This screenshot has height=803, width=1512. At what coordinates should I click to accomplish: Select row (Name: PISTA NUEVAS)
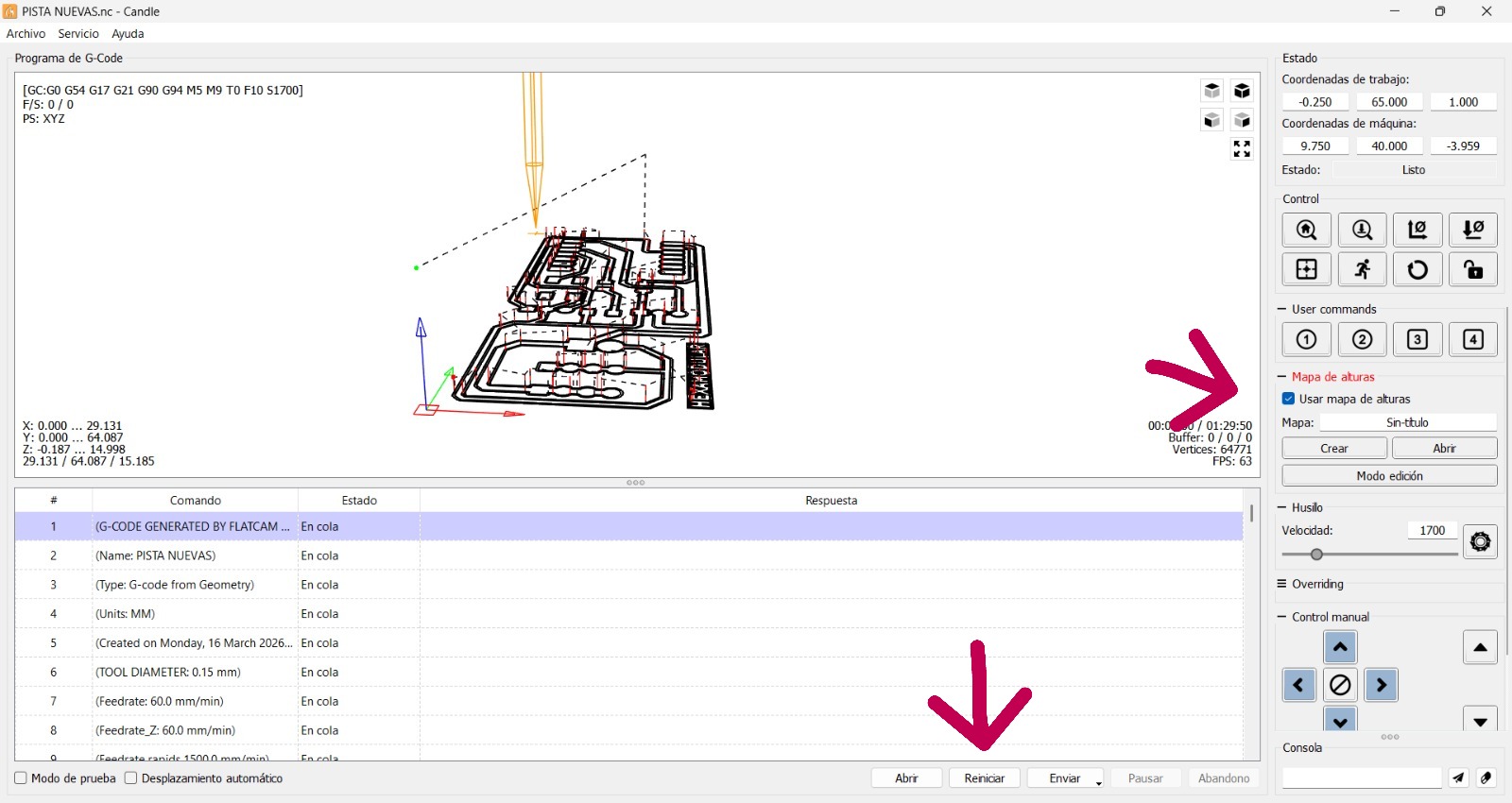click(x=628, y=555)
